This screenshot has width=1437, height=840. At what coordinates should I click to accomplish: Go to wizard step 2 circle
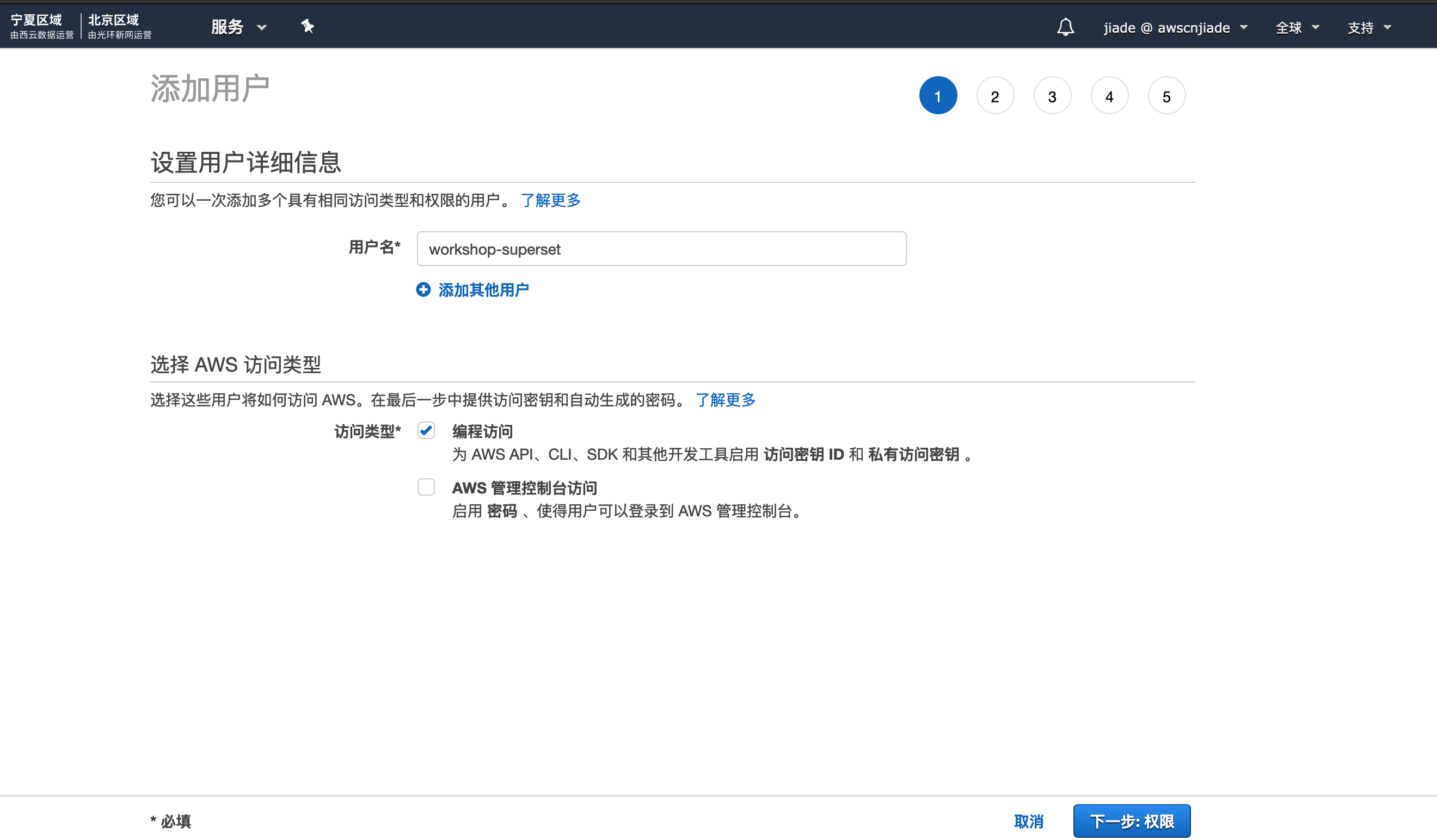click(x=994, y=96)
